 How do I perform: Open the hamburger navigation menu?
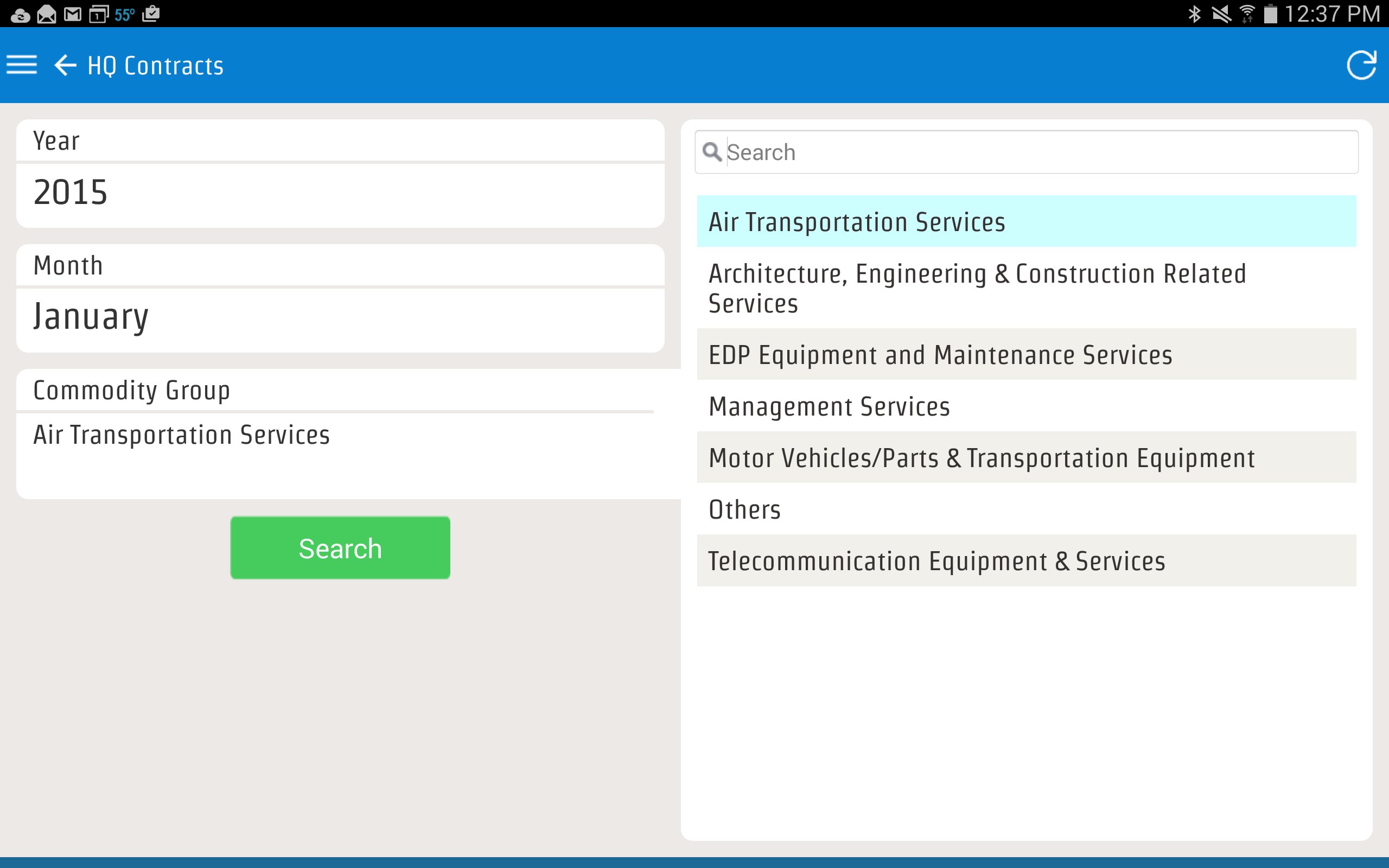(22, 65)
